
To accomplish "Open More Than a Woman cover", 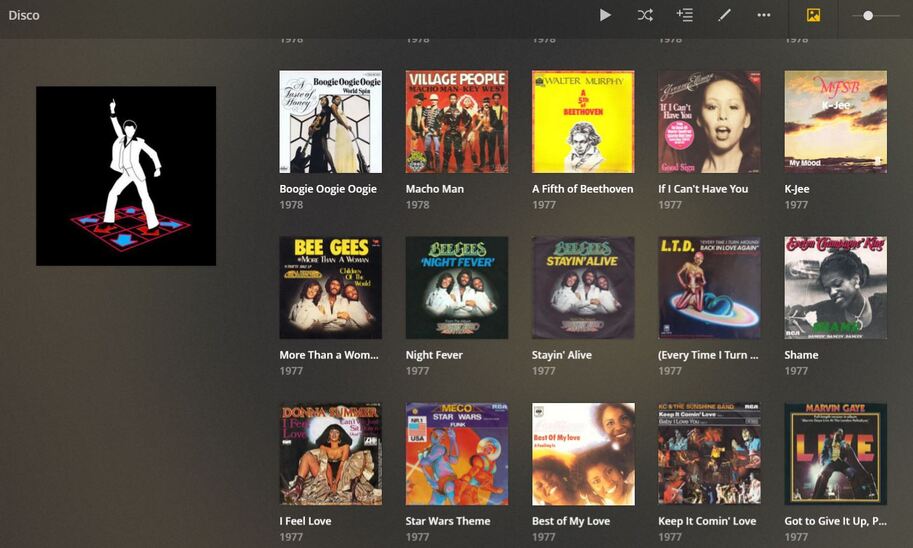I will [331, 288].
